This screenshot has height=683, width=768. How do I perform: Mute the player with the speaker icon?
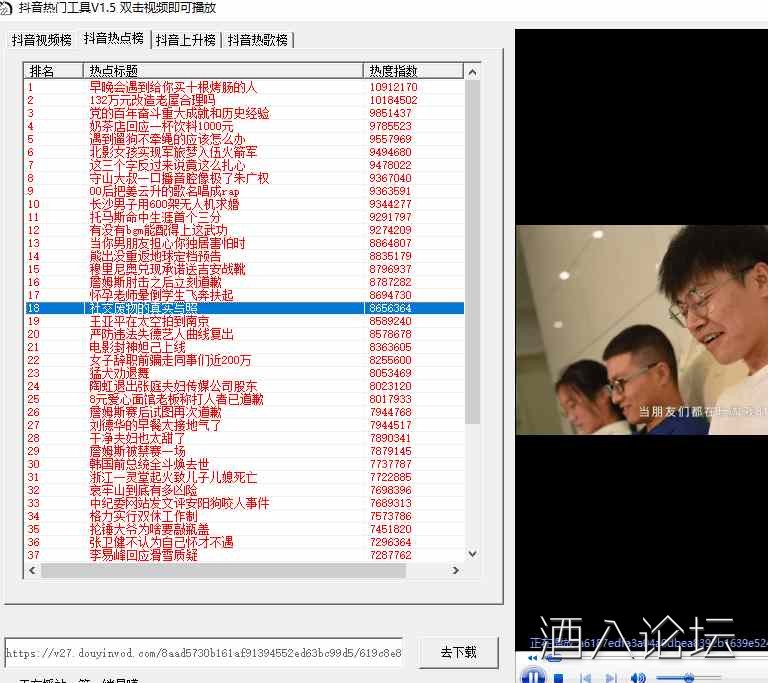[x=638, y=678]
